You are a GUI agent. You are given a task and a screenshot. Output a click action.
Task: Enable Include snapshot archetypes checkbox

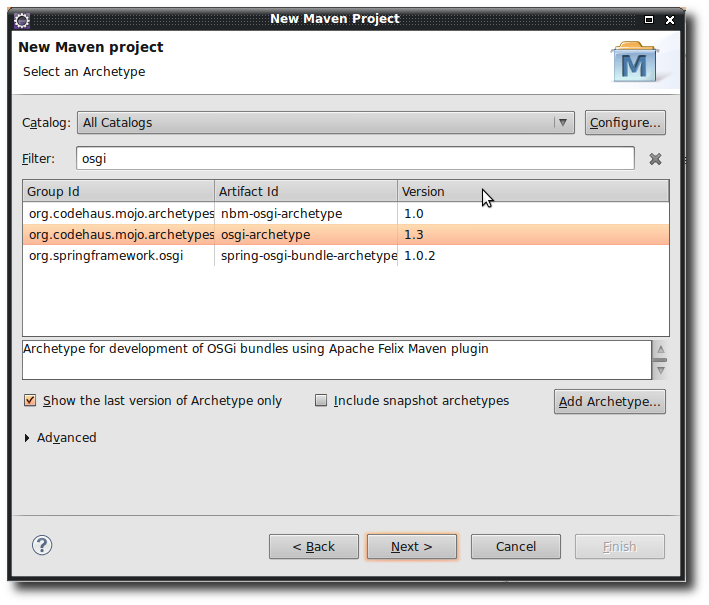(321, 401)
